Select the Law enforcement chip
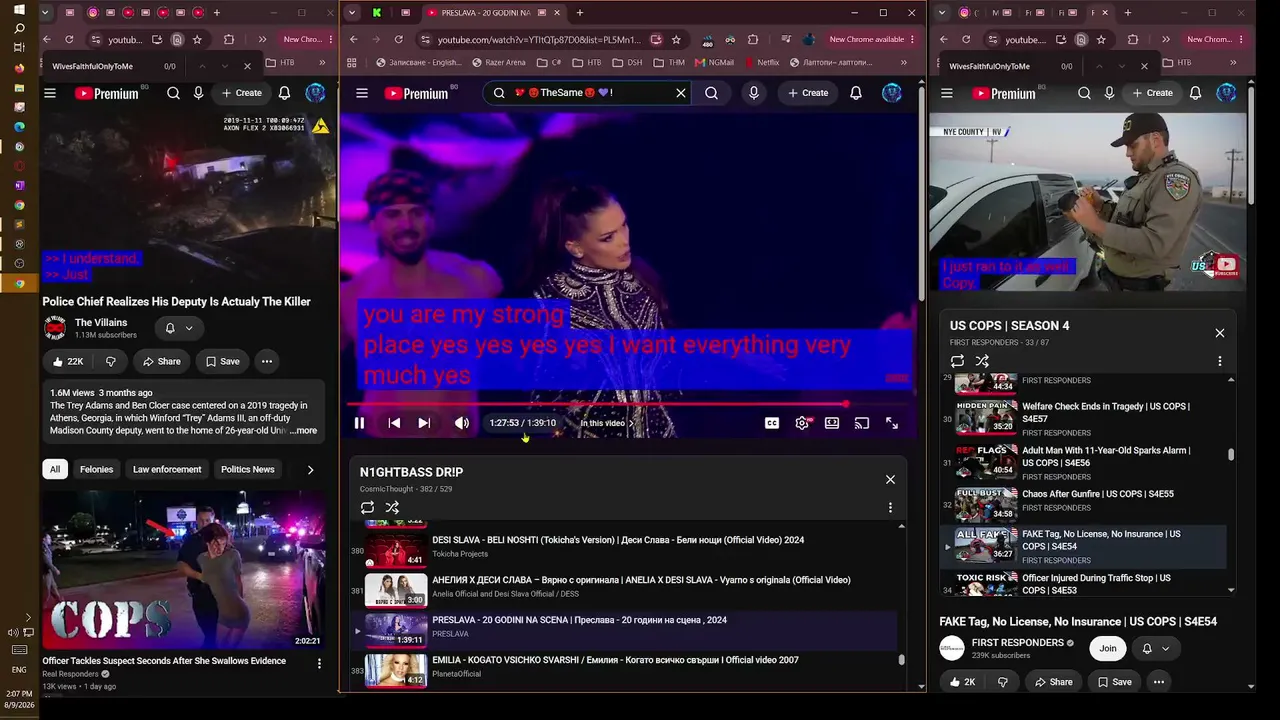This screenshot has width=1280, height=720. (x=167, y=469)
